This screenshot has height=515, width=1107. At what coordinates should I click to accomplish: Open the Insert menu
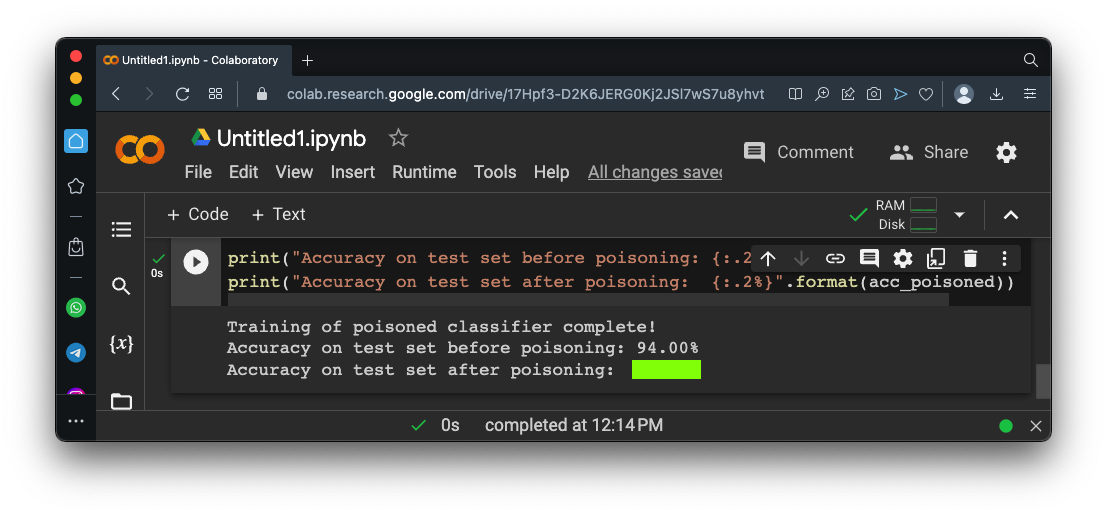(353, 172)
